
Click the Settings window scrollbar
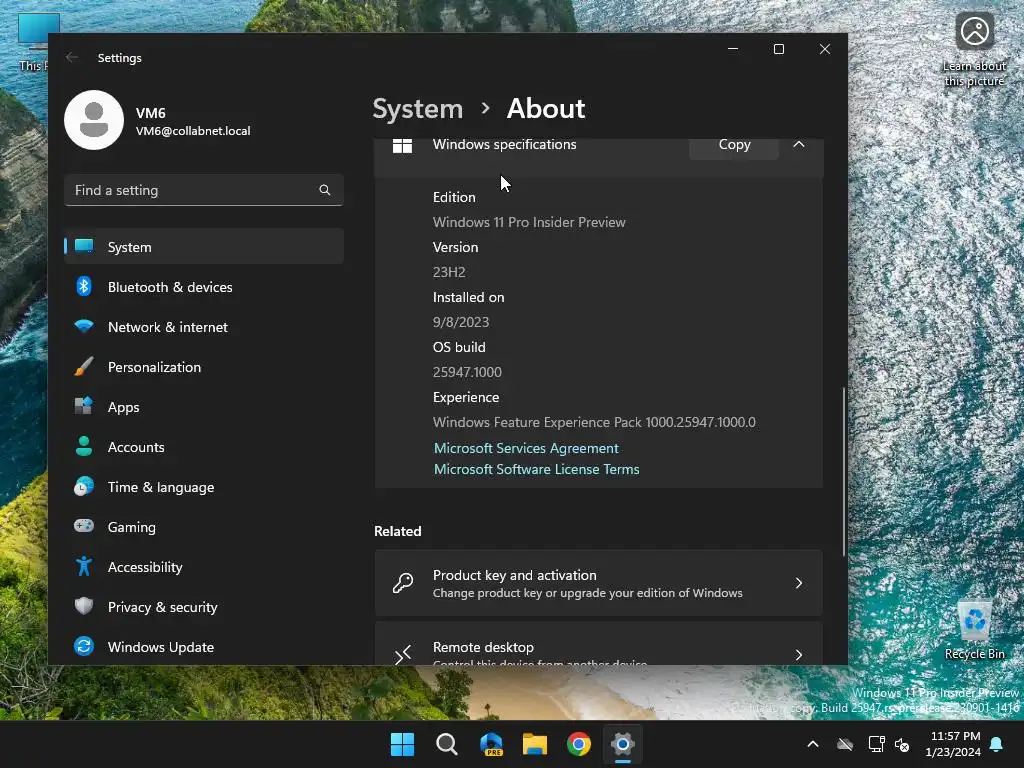[843, 472]
